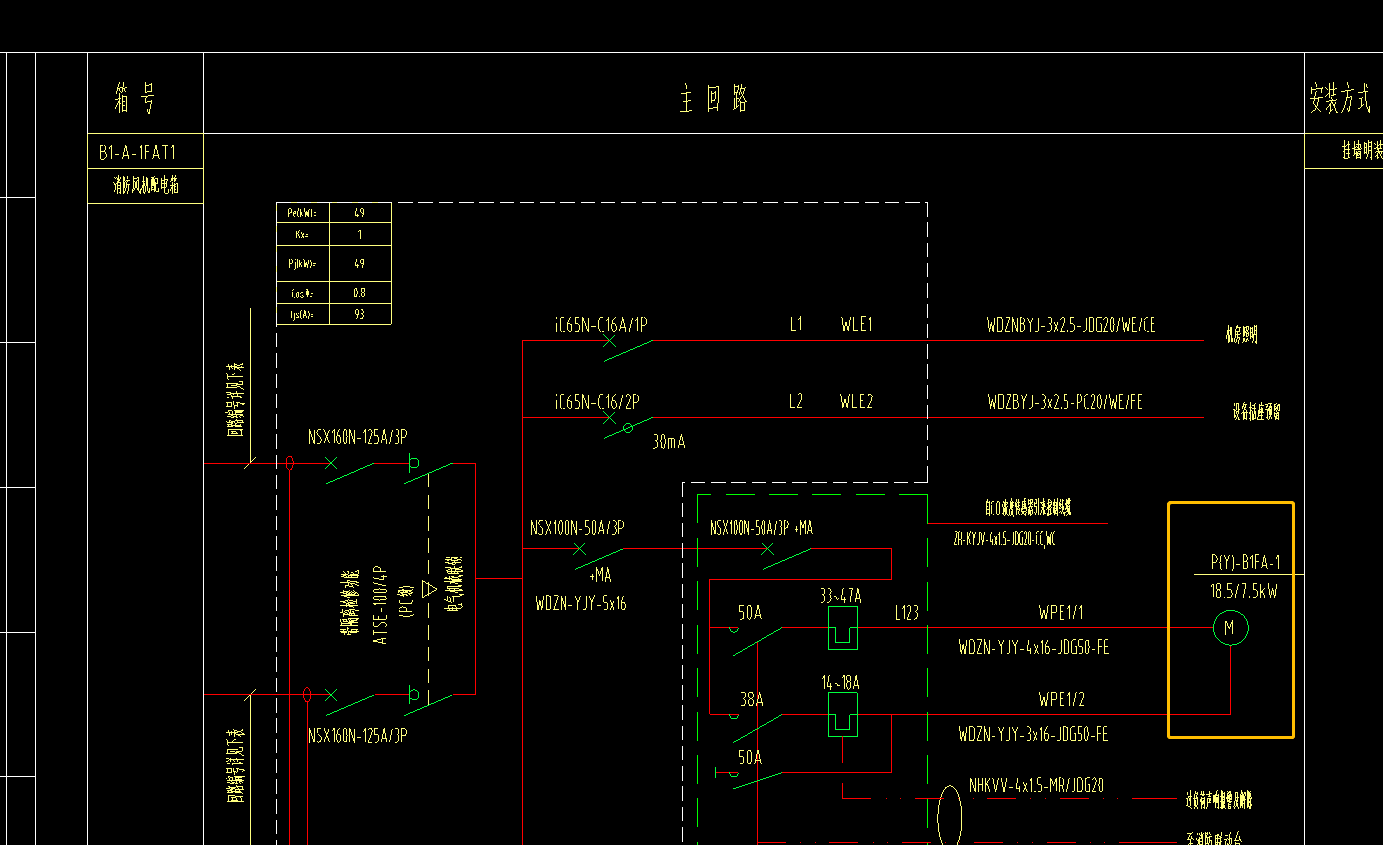Select breaker switch under upper NSX160N-125A/3P label
1383x845 pixels.
(x=350, y=472)
